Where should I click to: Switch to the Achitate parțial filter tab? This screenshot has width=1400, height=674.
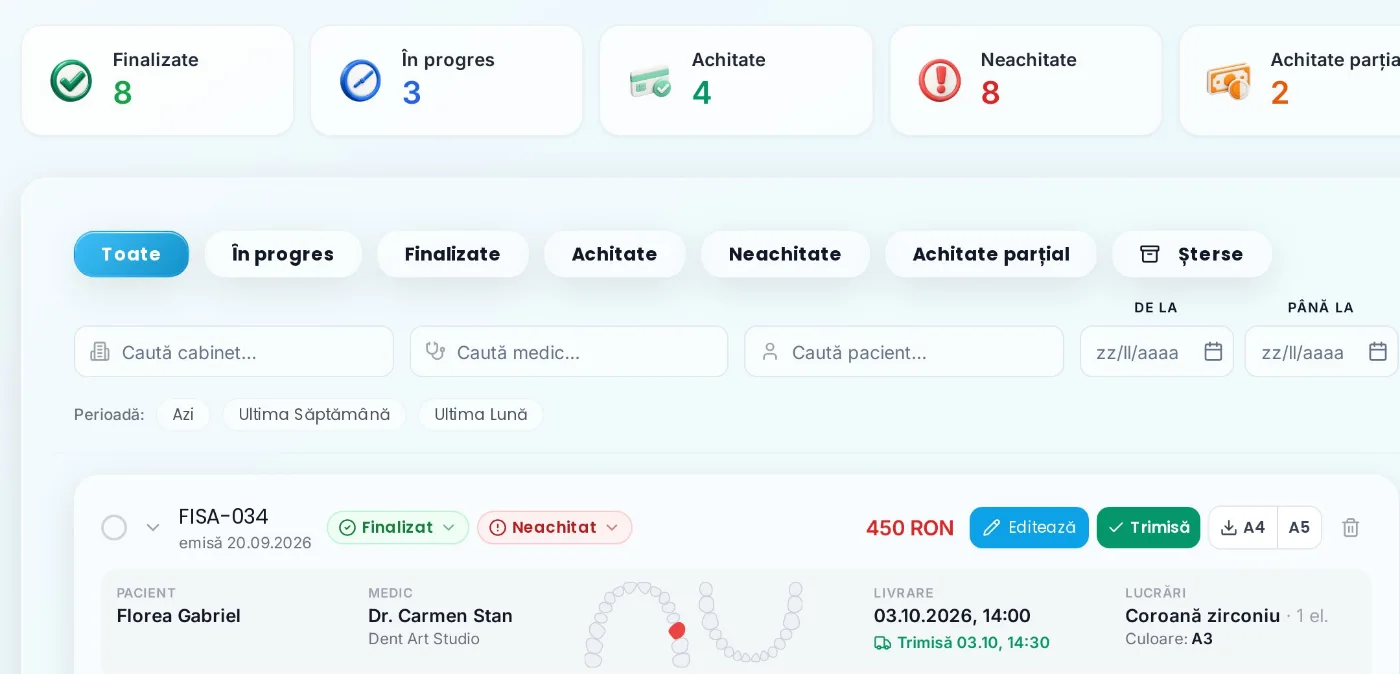pos(991,254)
